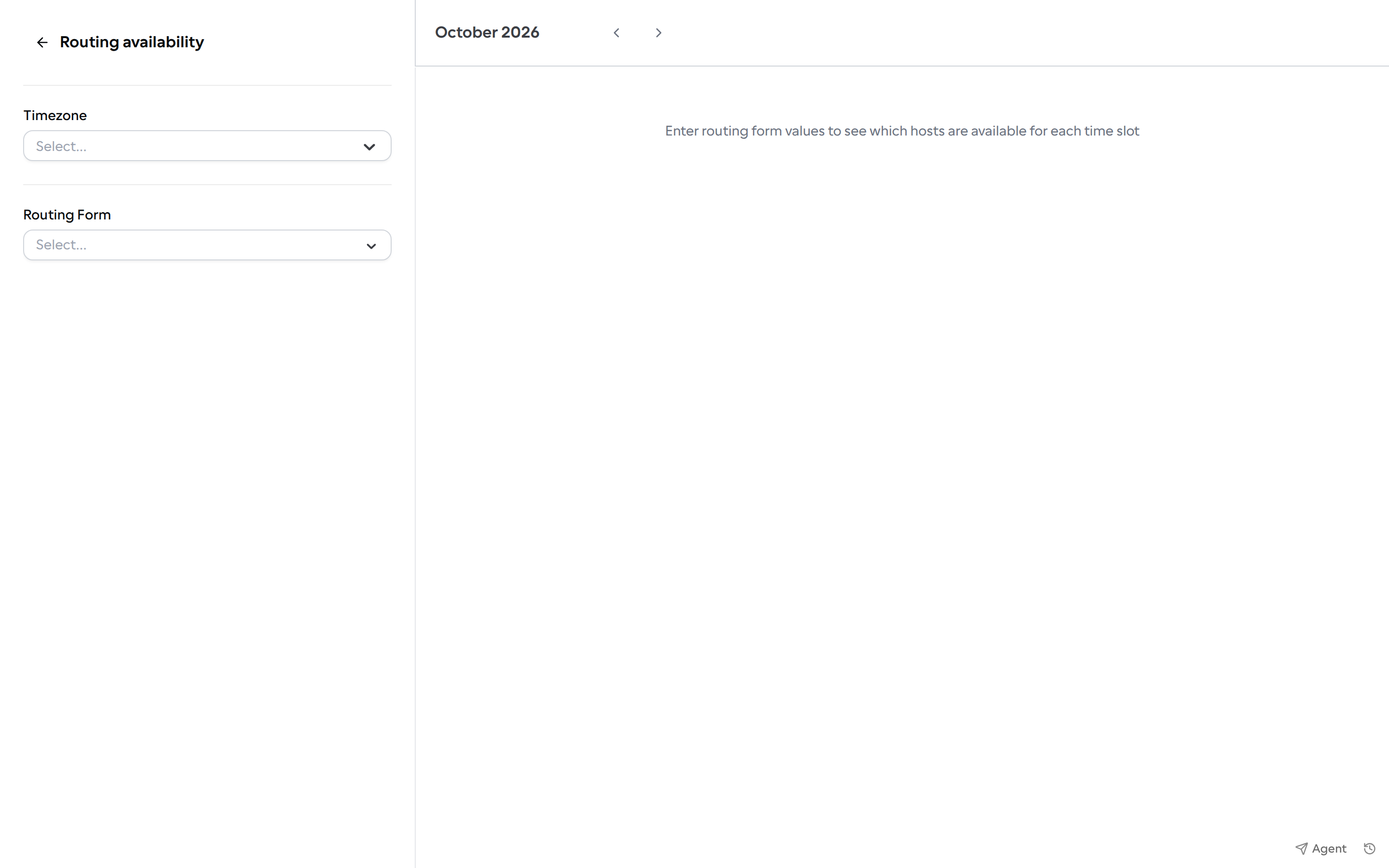Click the October 2026 month heading
Screen dimensions: 1389x868
[x=487, y=33]
